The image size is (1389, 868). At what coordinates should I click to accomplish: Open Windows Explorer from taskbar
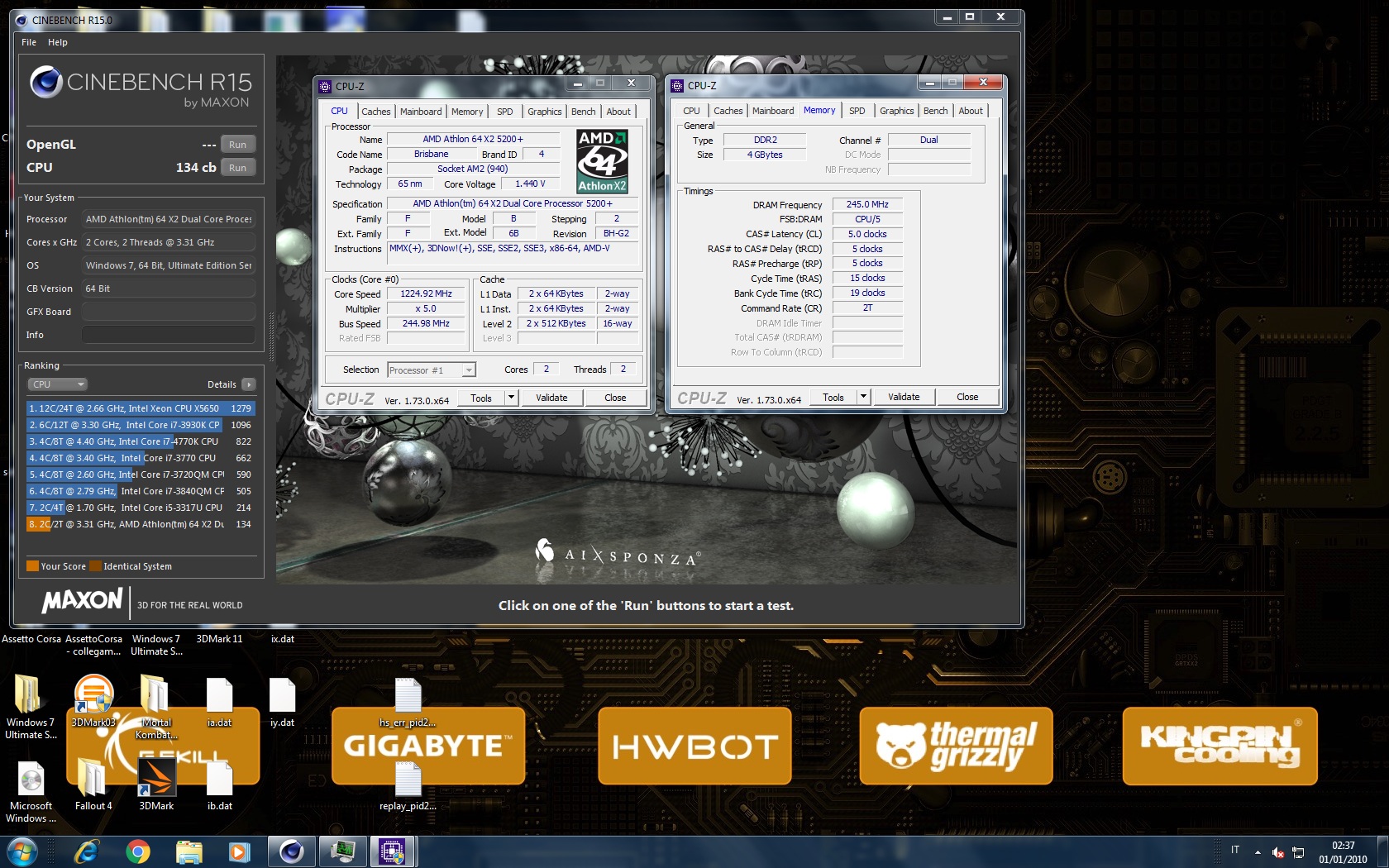(x=189, y=851)
